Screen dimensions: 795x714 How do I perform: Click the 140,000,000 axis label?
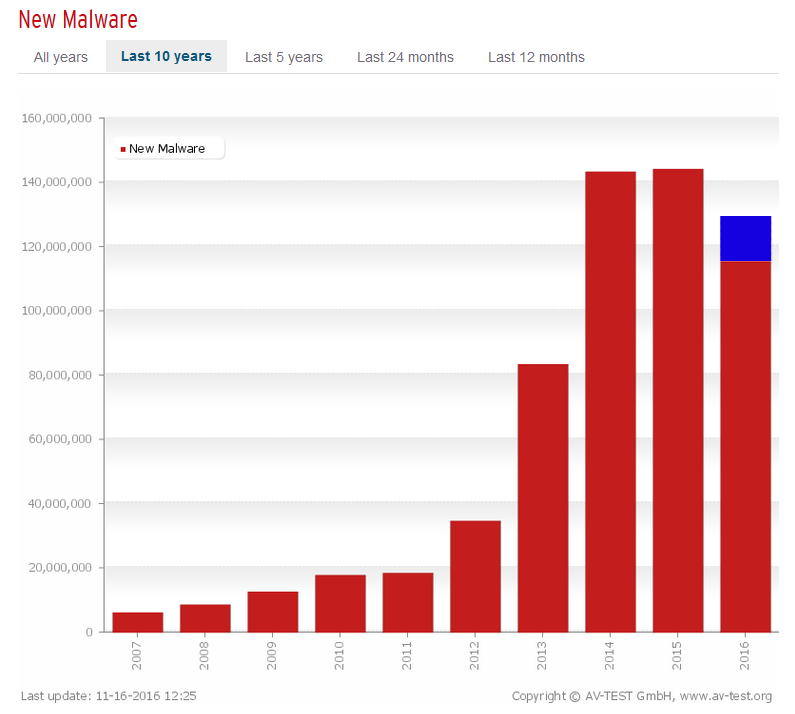click(57, 182)
